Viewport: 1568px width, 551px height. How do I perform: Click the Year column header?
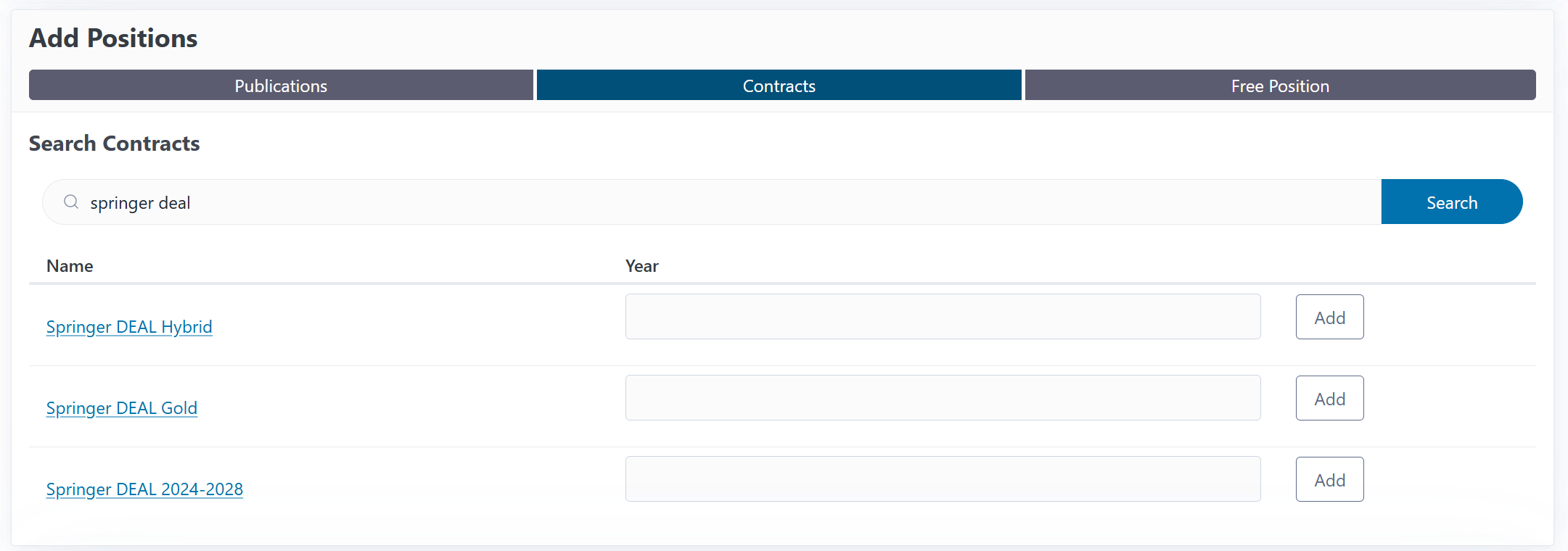tap(641, 266)
